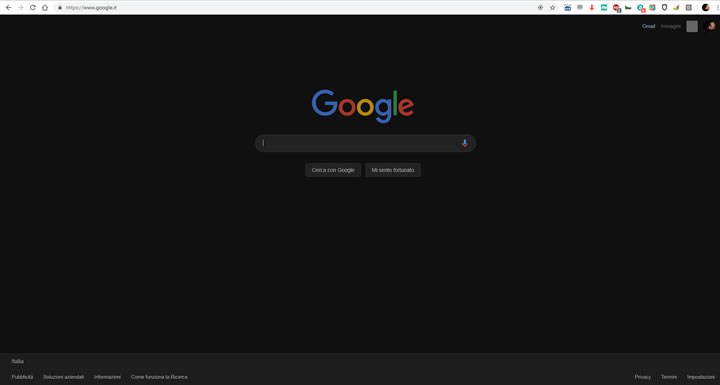Click the browser forward arrow
The image size is (720, 385).
pyautogui.click(x=21, y=7)
